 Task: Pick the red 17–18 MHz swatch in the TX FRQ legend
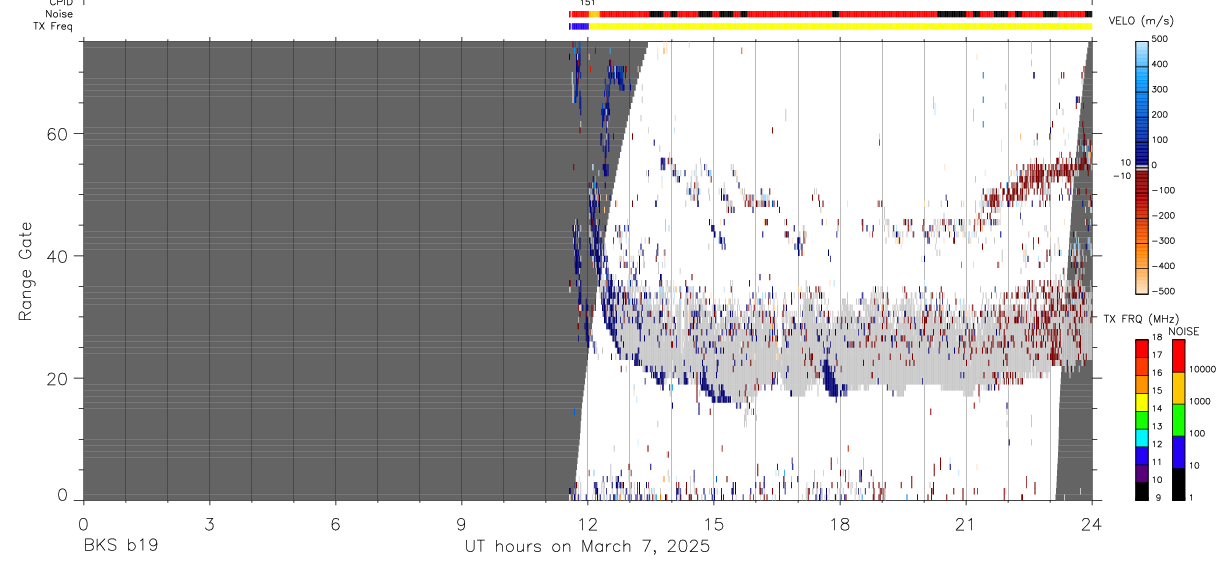(1142, 348)
